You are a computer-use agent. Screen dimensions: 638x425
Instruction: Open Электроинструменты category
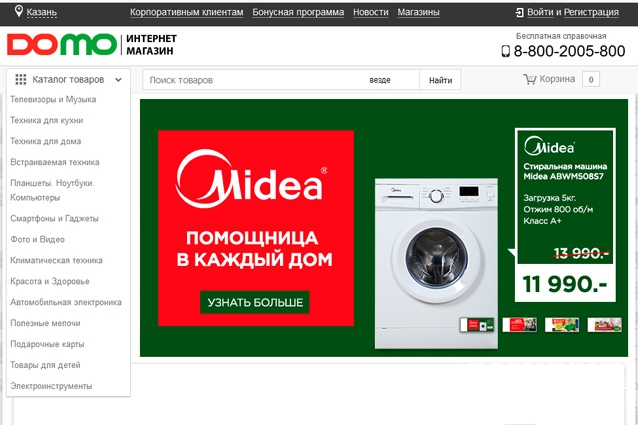[x=51, y=386]
